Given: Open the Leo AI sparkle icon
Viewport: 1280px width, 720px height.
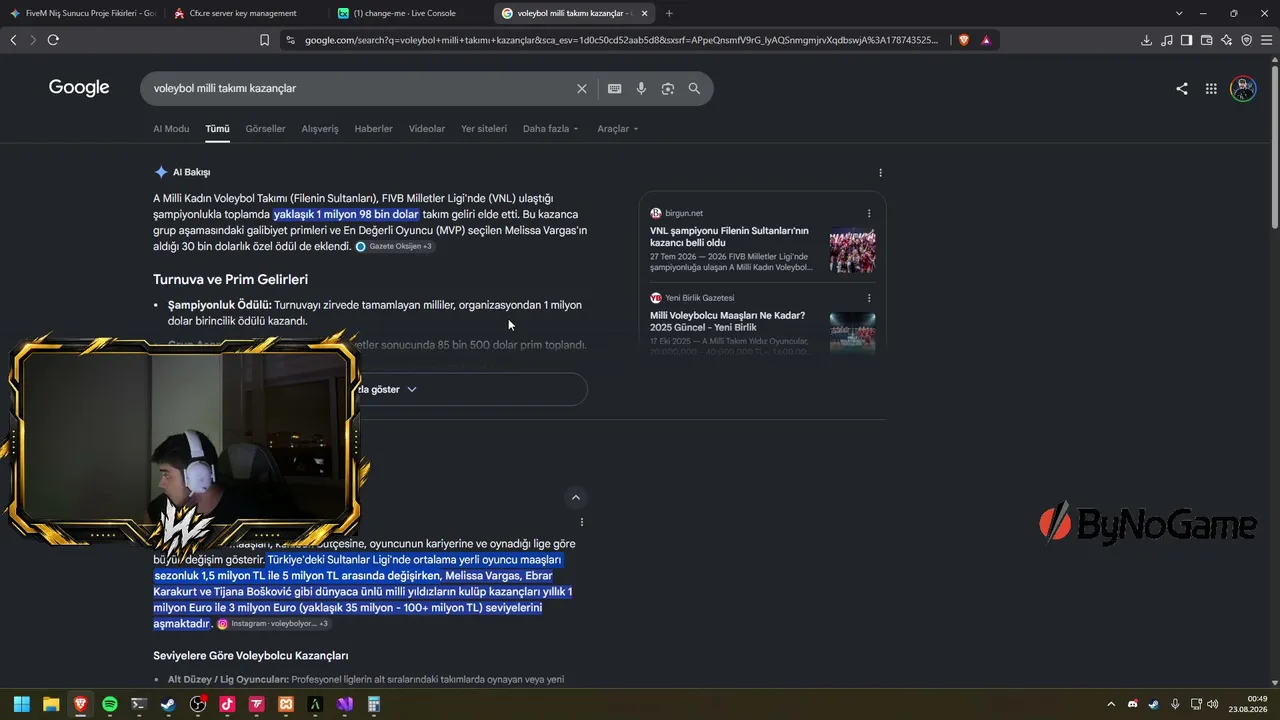Looking at the screenshot, I should (x=1226, y=40).
